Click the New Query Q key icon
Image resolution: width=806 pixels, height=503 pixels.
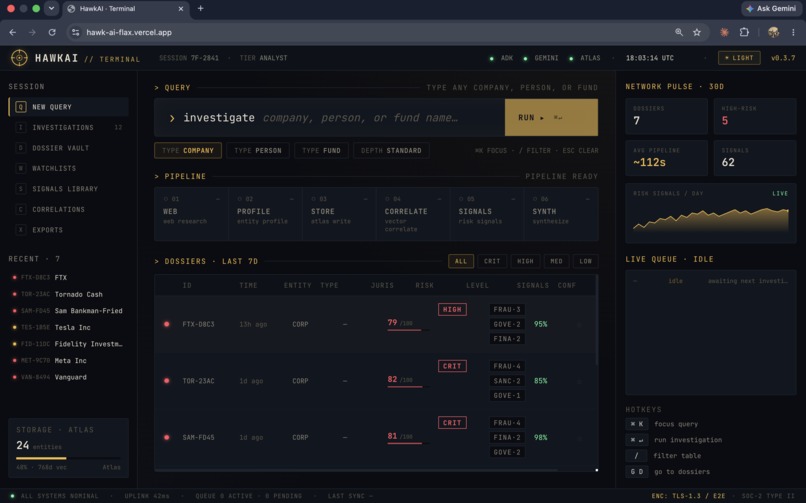[x=21, y=107]
